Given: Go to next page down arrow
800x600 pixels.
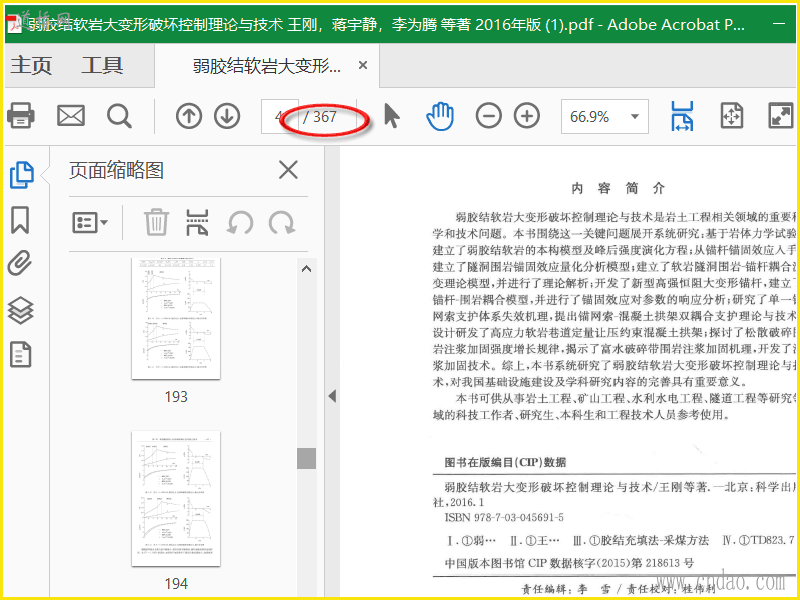Looking at the screenshot, I should coord(227,116).
